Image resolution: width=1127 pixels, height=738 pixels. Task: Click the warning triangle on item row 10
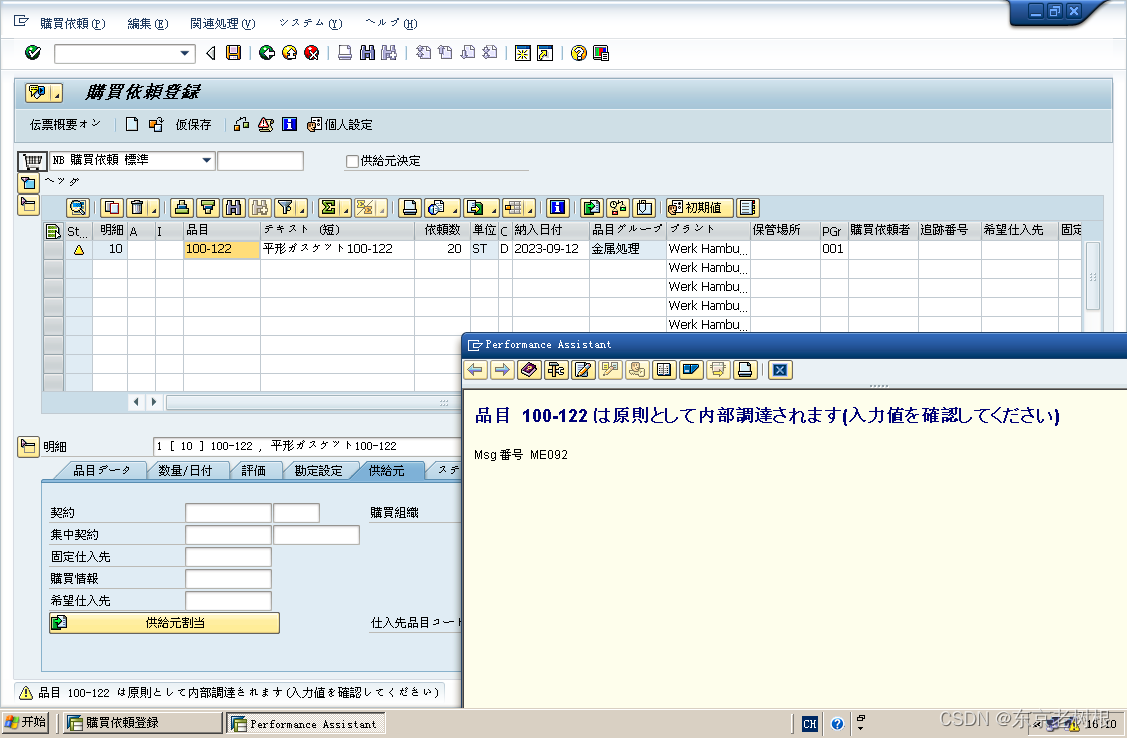click(77, 248)
